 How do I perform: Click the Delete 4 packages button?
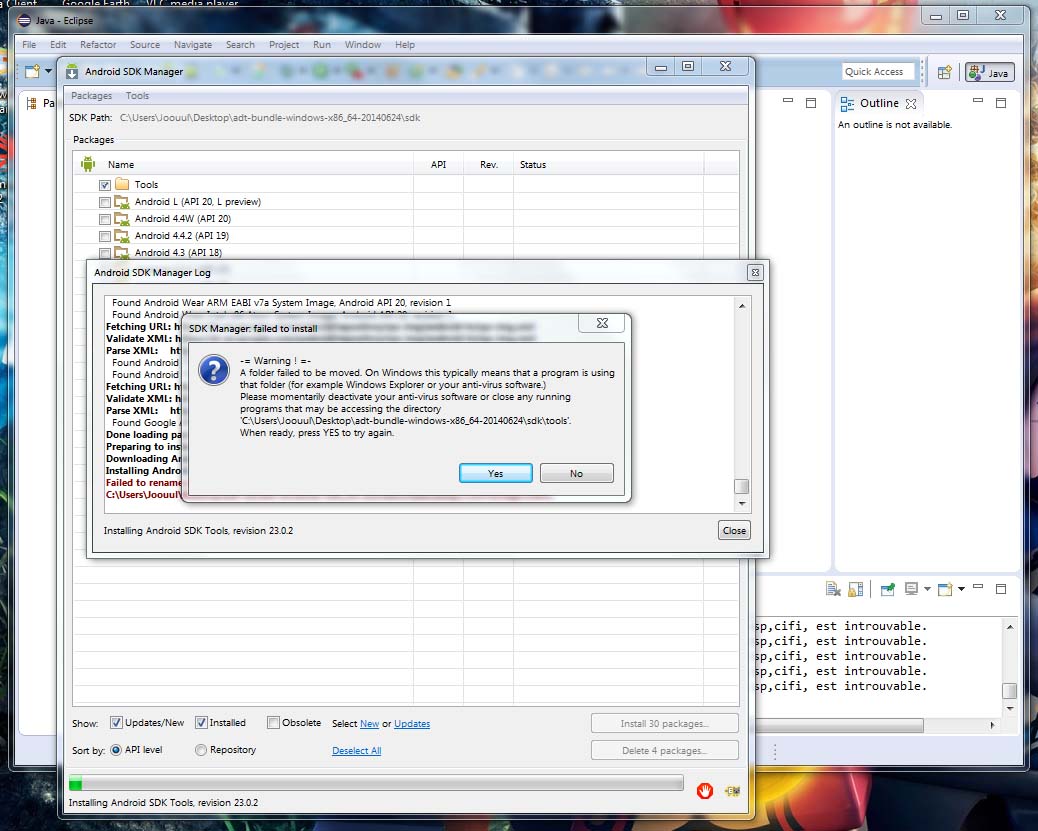(664, 750)
